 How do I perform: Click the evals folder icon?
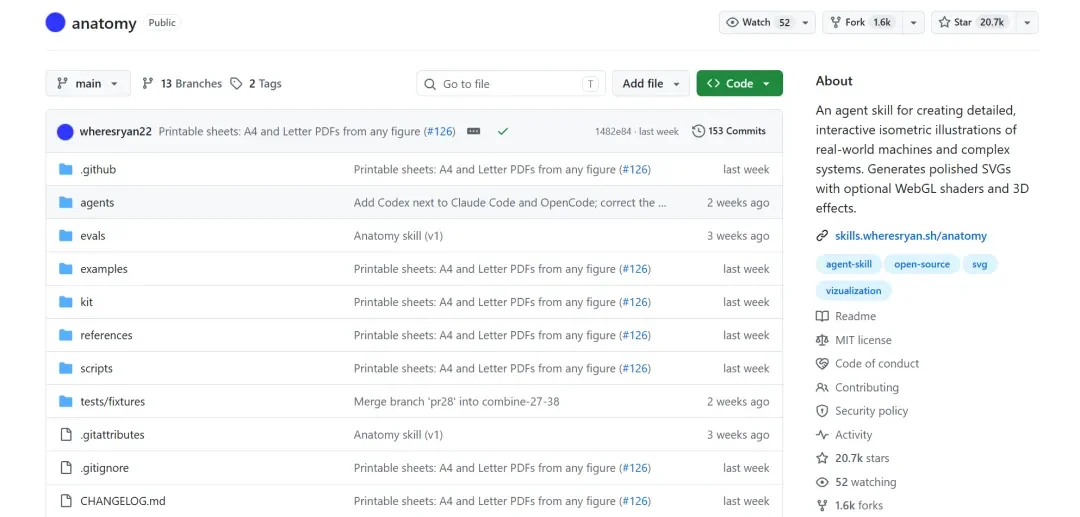[x=65, y=235]
